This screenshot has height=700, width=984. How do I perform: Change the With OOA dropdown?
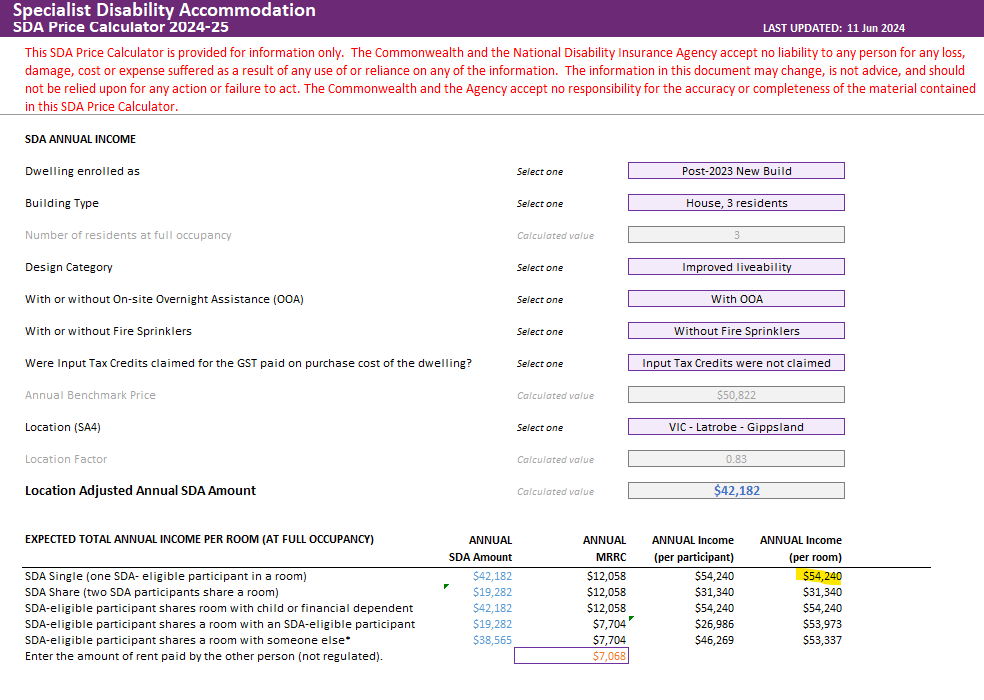736,299
